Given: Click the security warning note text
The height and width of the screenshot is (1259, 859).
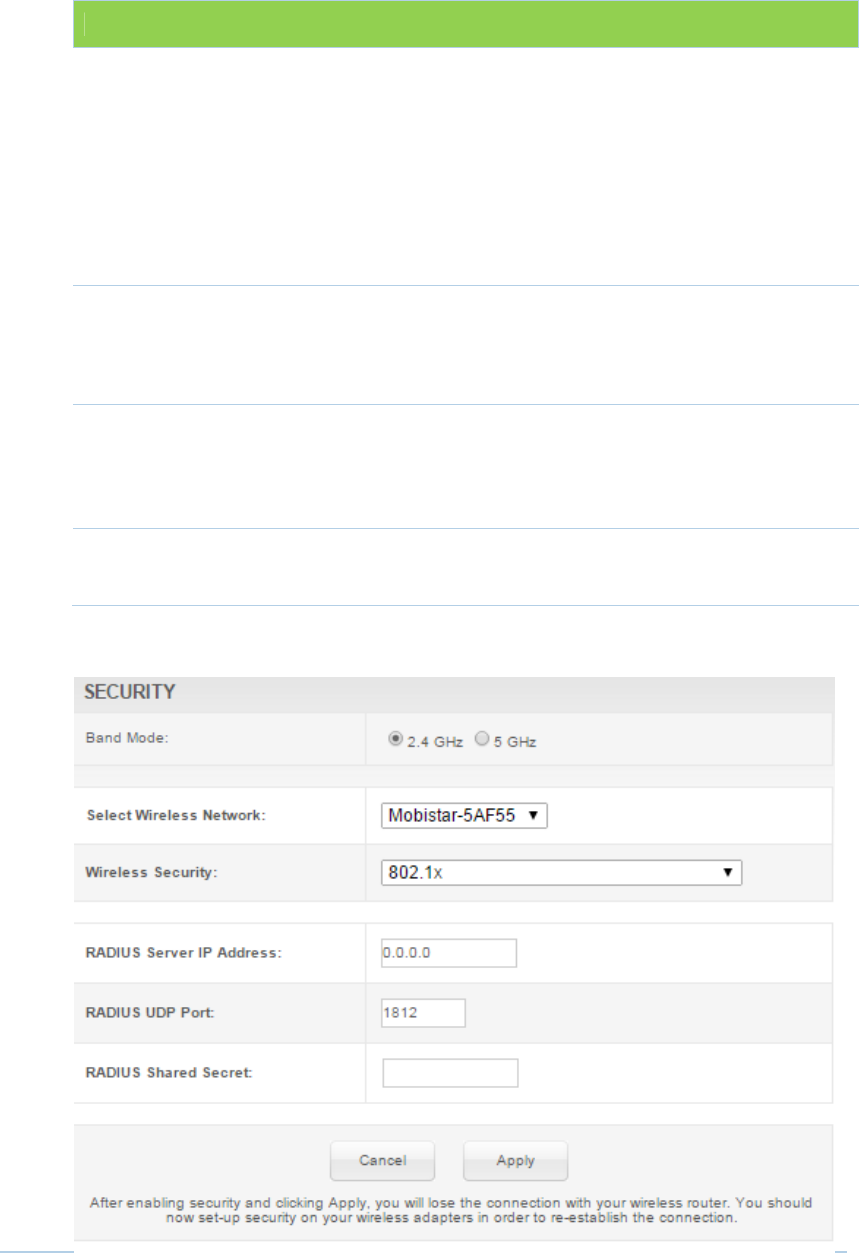Looking at the screenshot, I should [x=451, y=1211].
